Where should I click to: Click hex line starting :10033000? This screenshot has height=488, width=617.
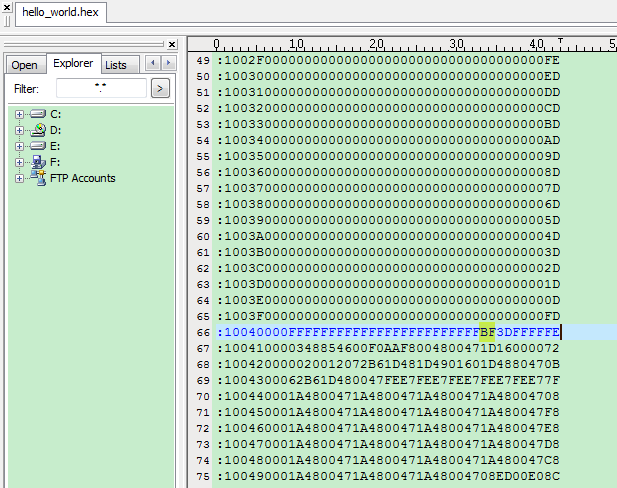tap(388, 124)
